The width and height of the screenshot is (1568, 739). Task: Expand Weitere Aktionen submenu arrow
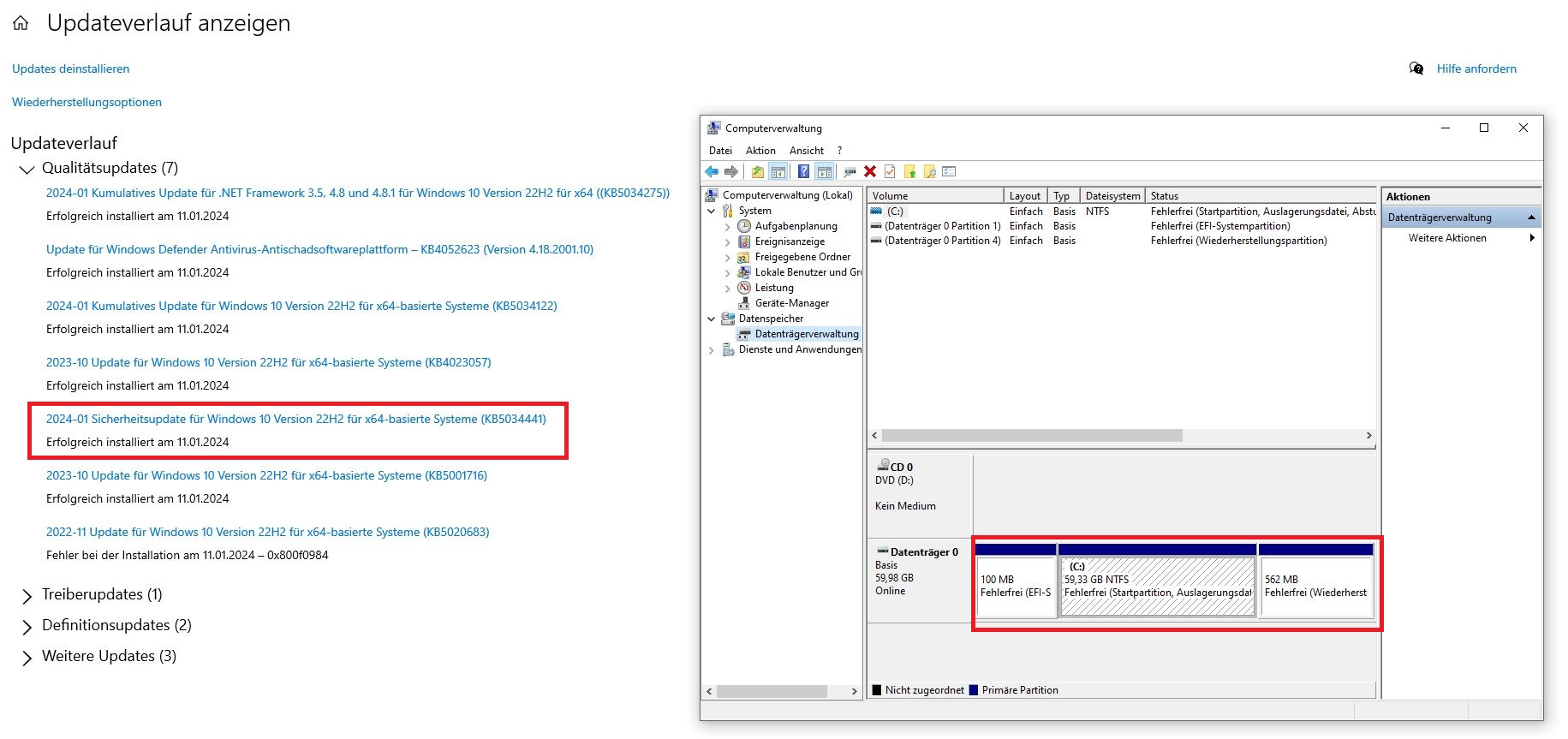1532,238
